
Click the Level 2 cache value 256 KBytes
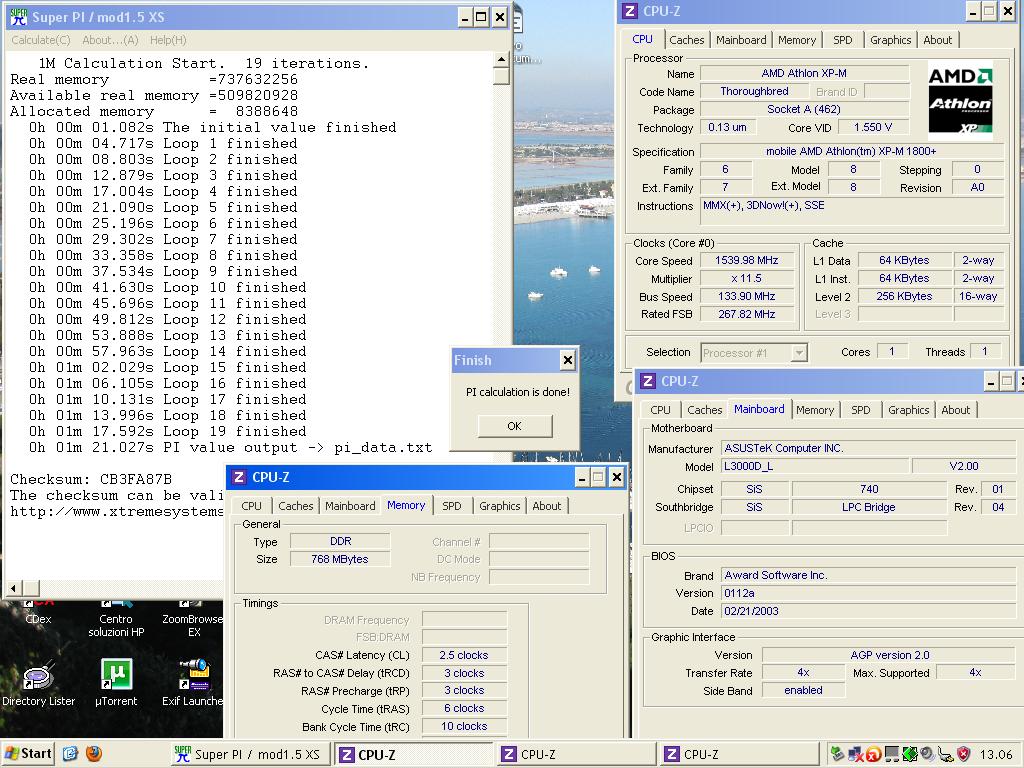tap(904, 296)
